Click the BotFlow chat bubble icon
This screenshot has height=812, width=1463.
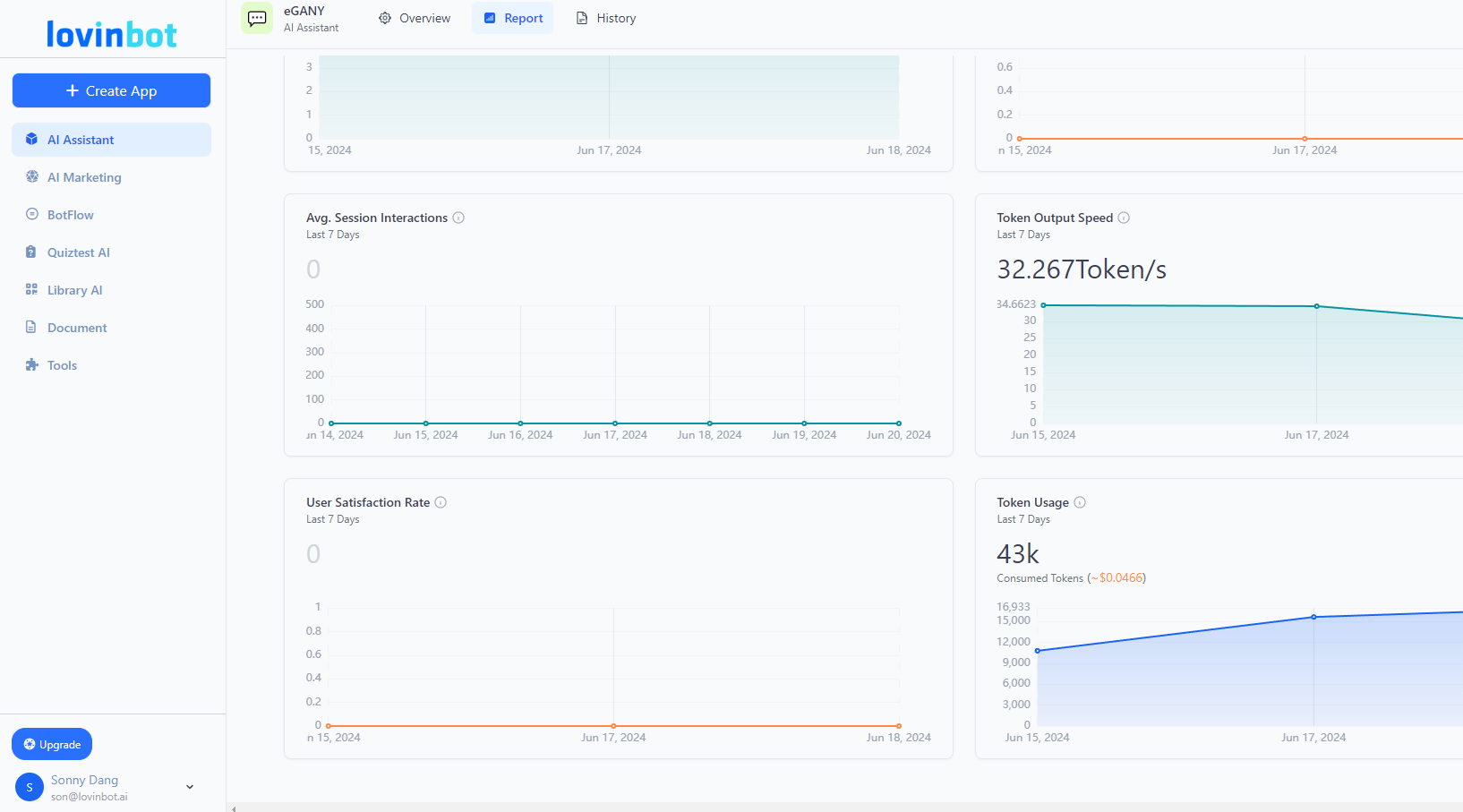[32, 214]
